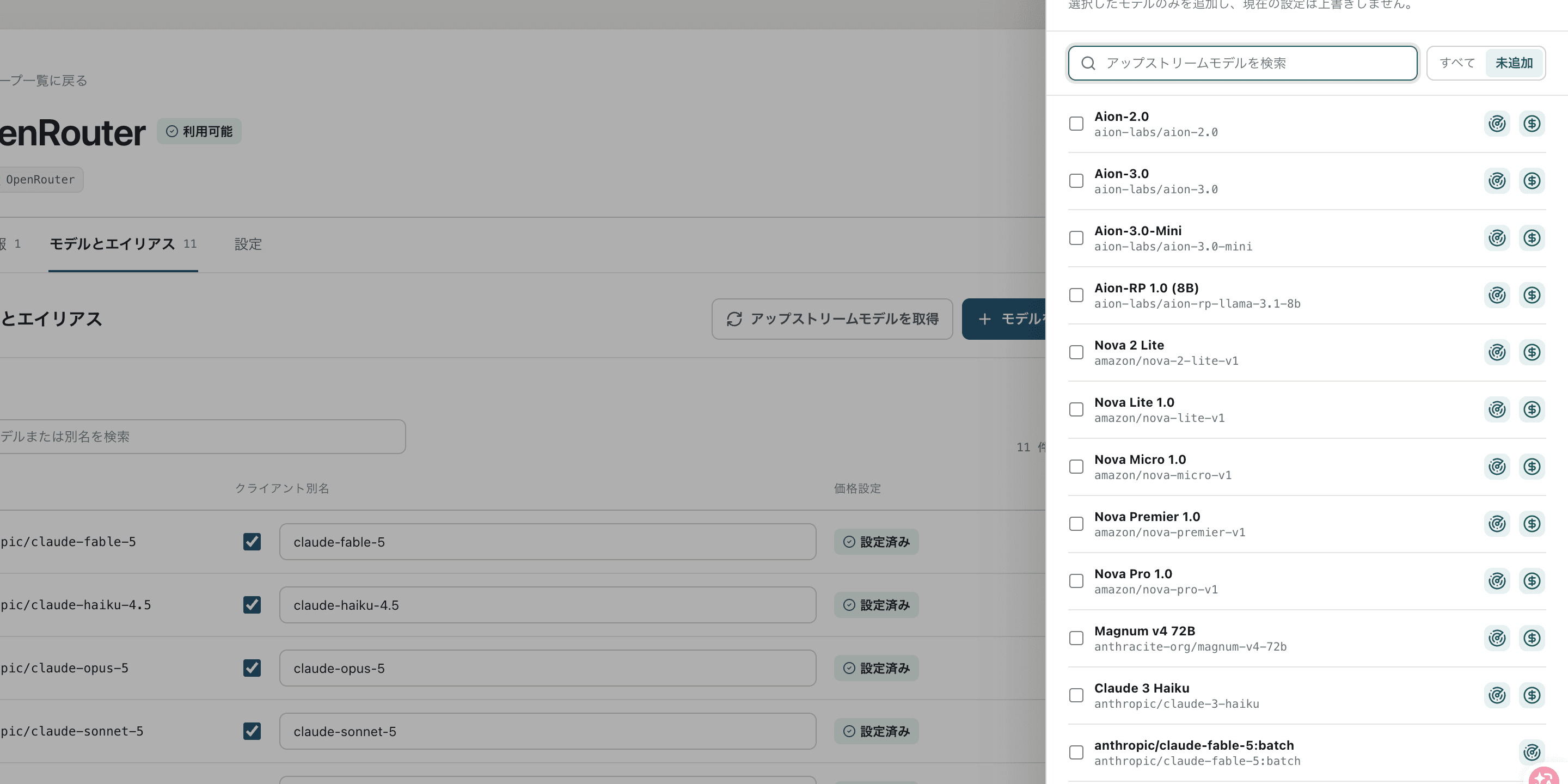Toggle the claude-opus-5 alias checkbox in the background page
This screenshot has height=784, width=1568.
252,669
